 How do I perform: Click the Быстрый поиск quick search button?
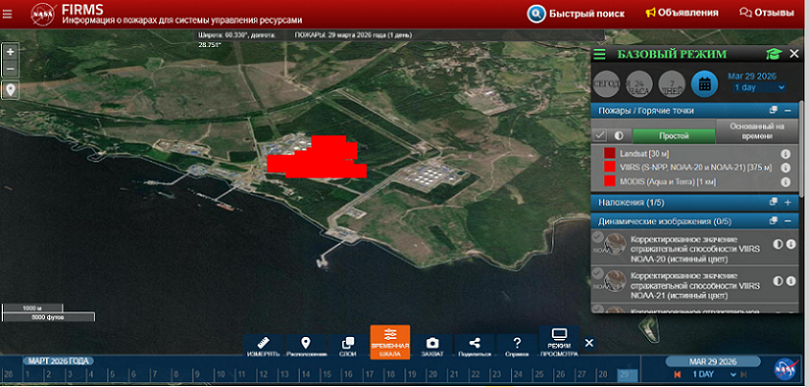[576, 13]
